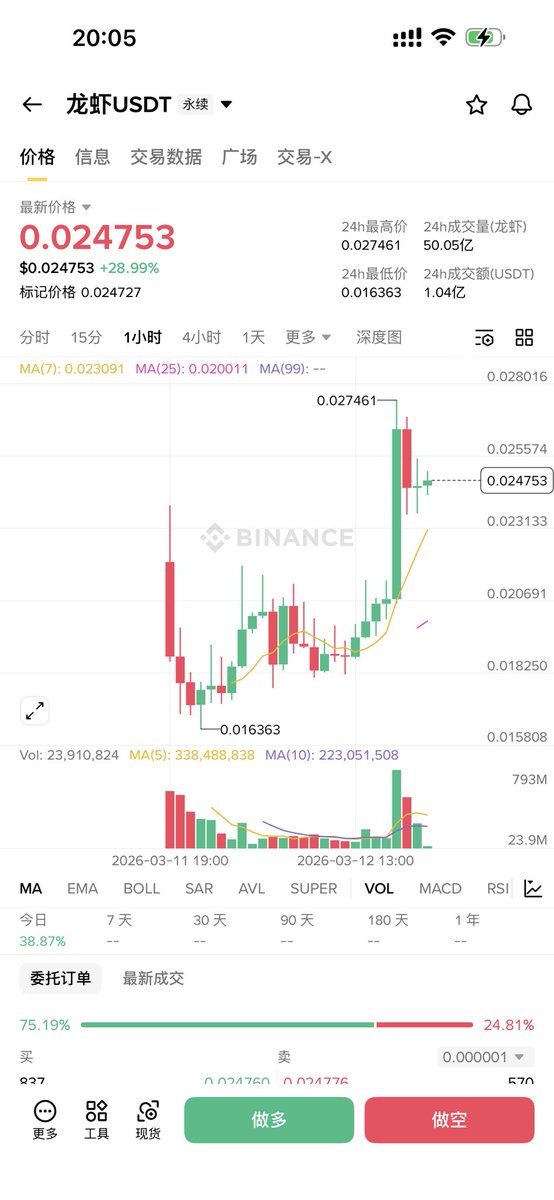Tap the back arrow icon
This screenshot has width=554, height=1200.
click(32, 105)
